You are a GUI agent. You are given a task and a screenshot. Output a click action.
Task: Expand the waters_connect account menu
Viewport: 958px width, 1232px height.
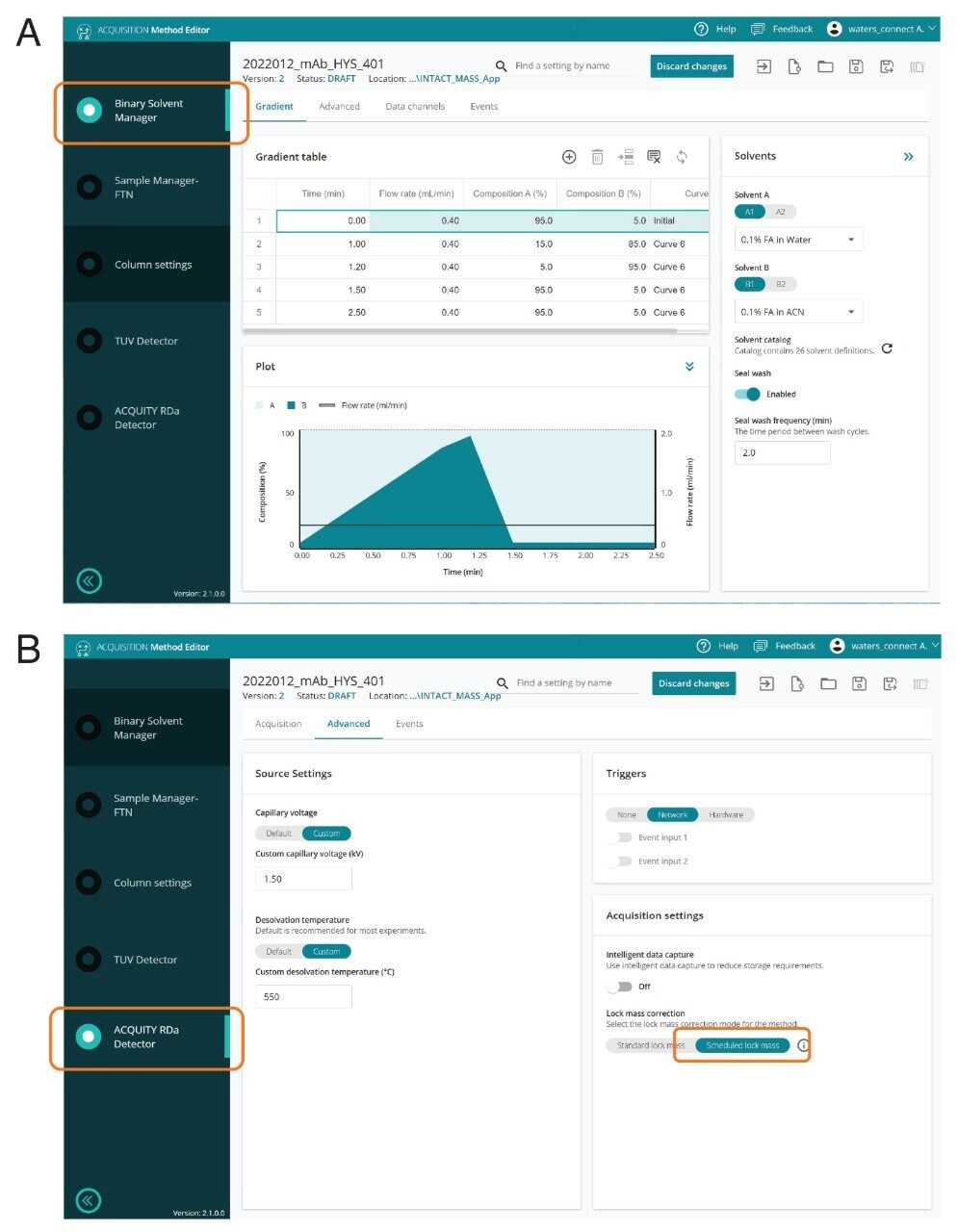(884, 29)
